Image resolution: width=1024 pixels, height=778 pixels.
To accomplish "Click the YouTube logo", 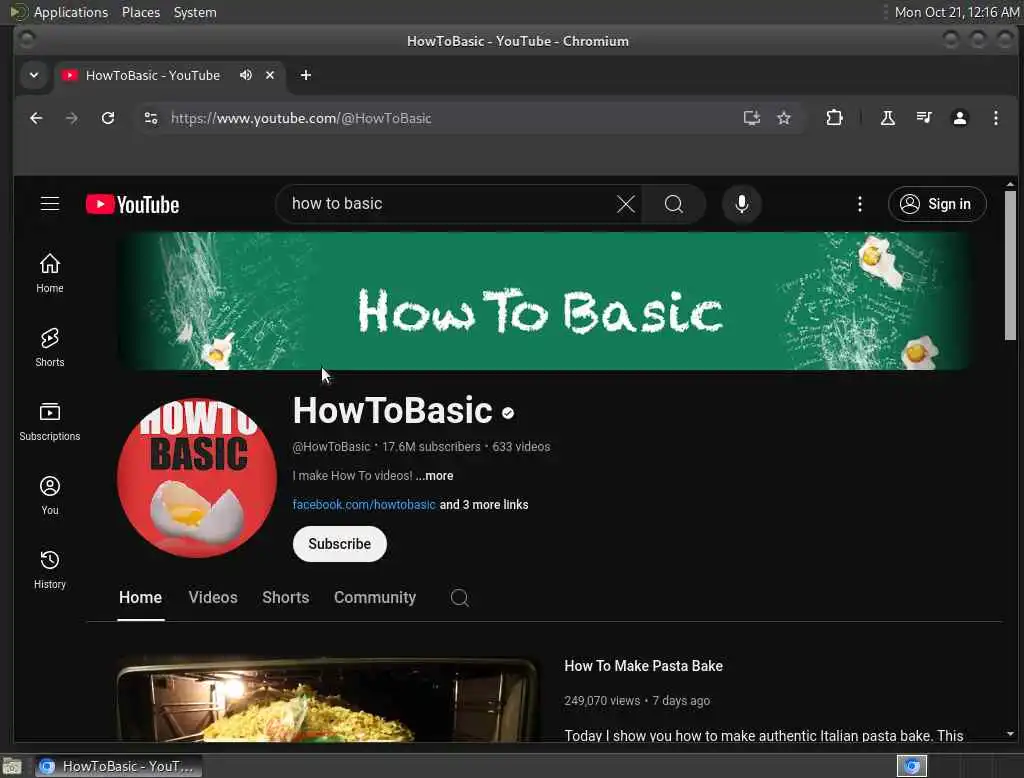I will coord(133,204).
